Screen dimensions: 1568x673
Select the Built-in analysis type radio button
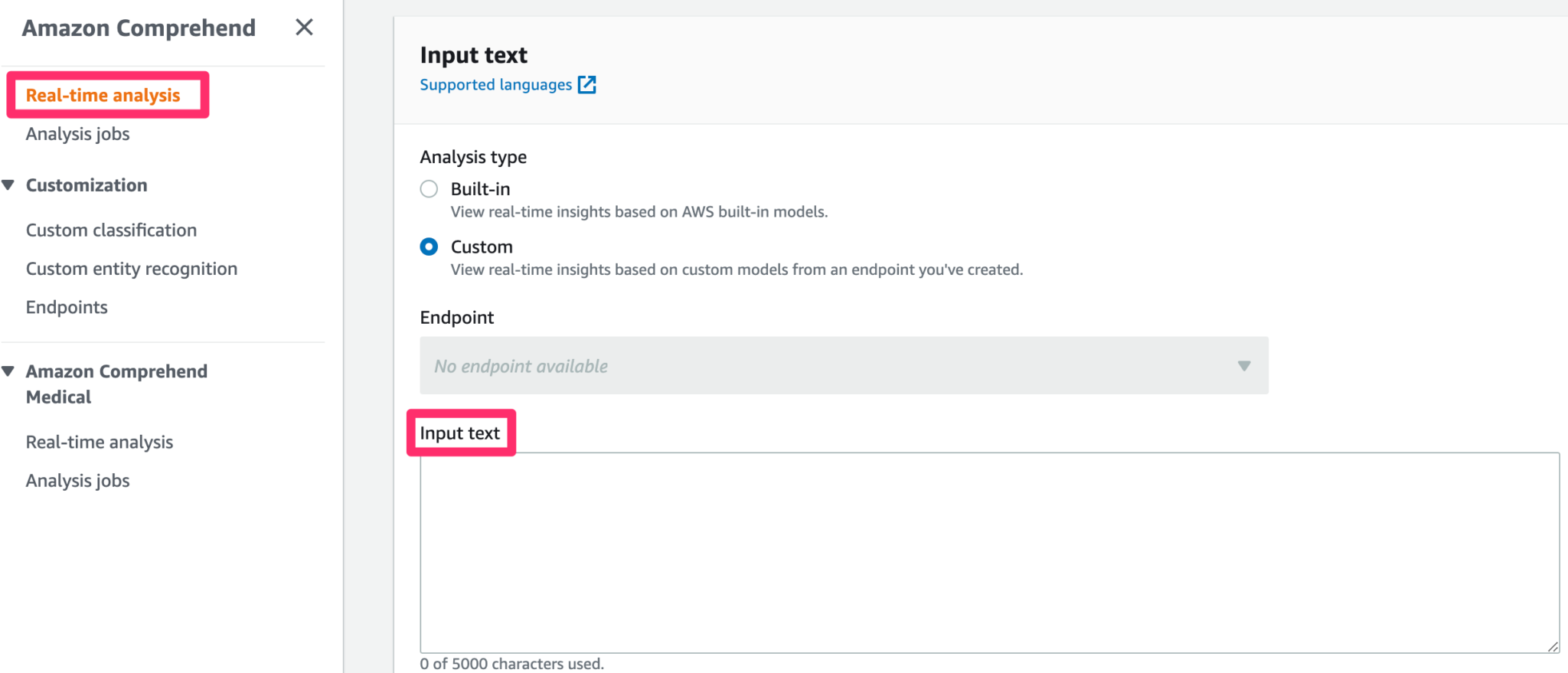429,189
